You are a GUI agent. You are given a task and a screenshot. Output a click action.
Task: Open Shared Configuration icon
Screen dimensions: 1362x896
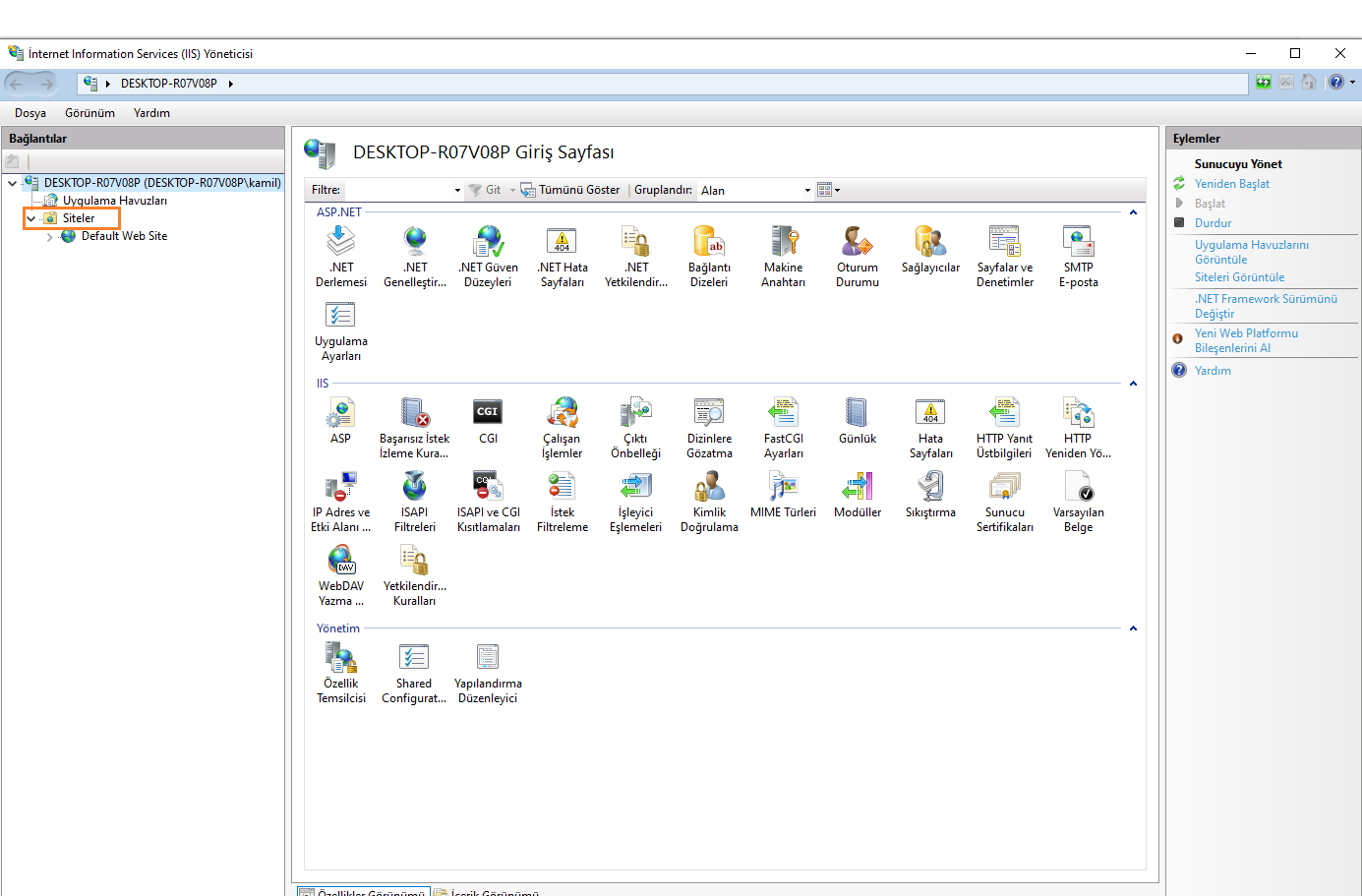[x=415, y=657]
